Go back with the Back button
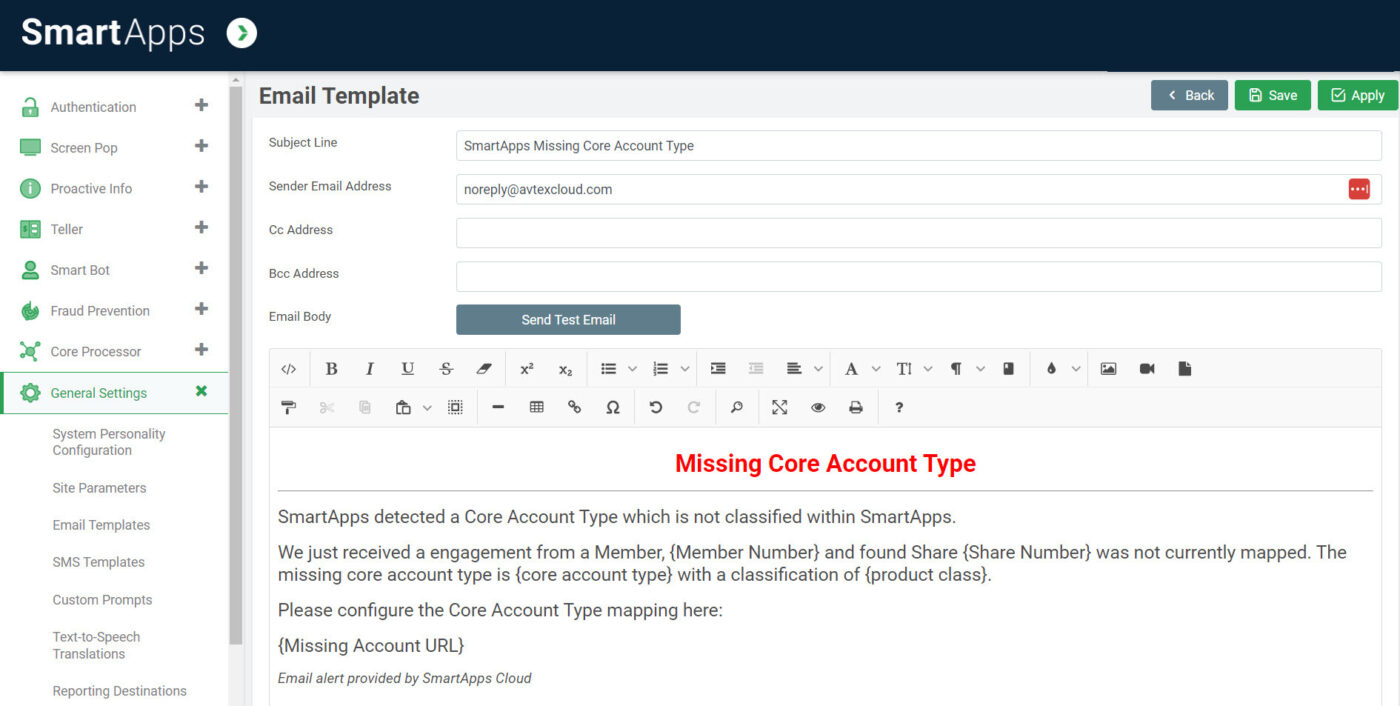1400x706 pixels. [1189, 95]
